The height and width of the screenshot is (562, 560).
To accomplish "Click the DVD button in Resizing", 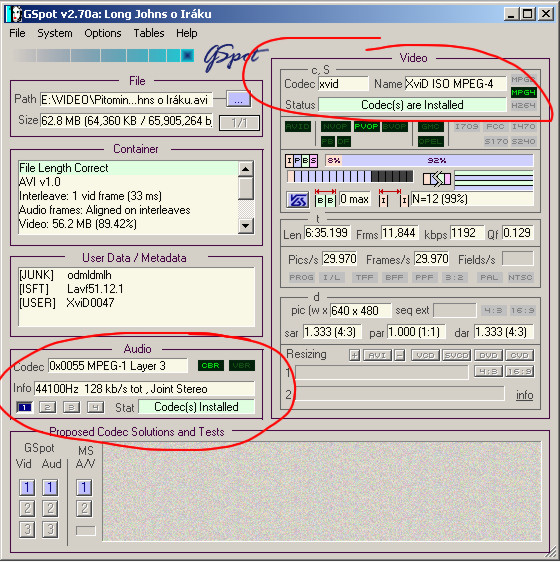I will pos(488,355).
